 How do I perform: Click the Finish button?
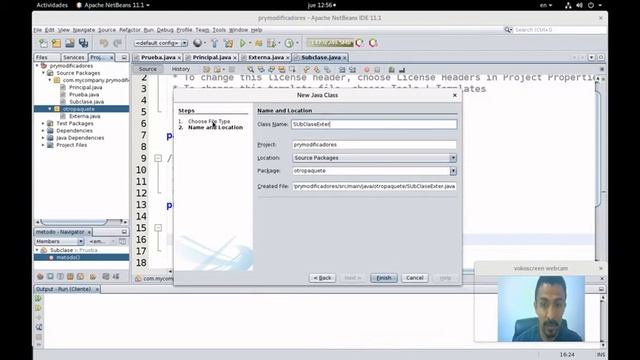[x=384, y=278]
